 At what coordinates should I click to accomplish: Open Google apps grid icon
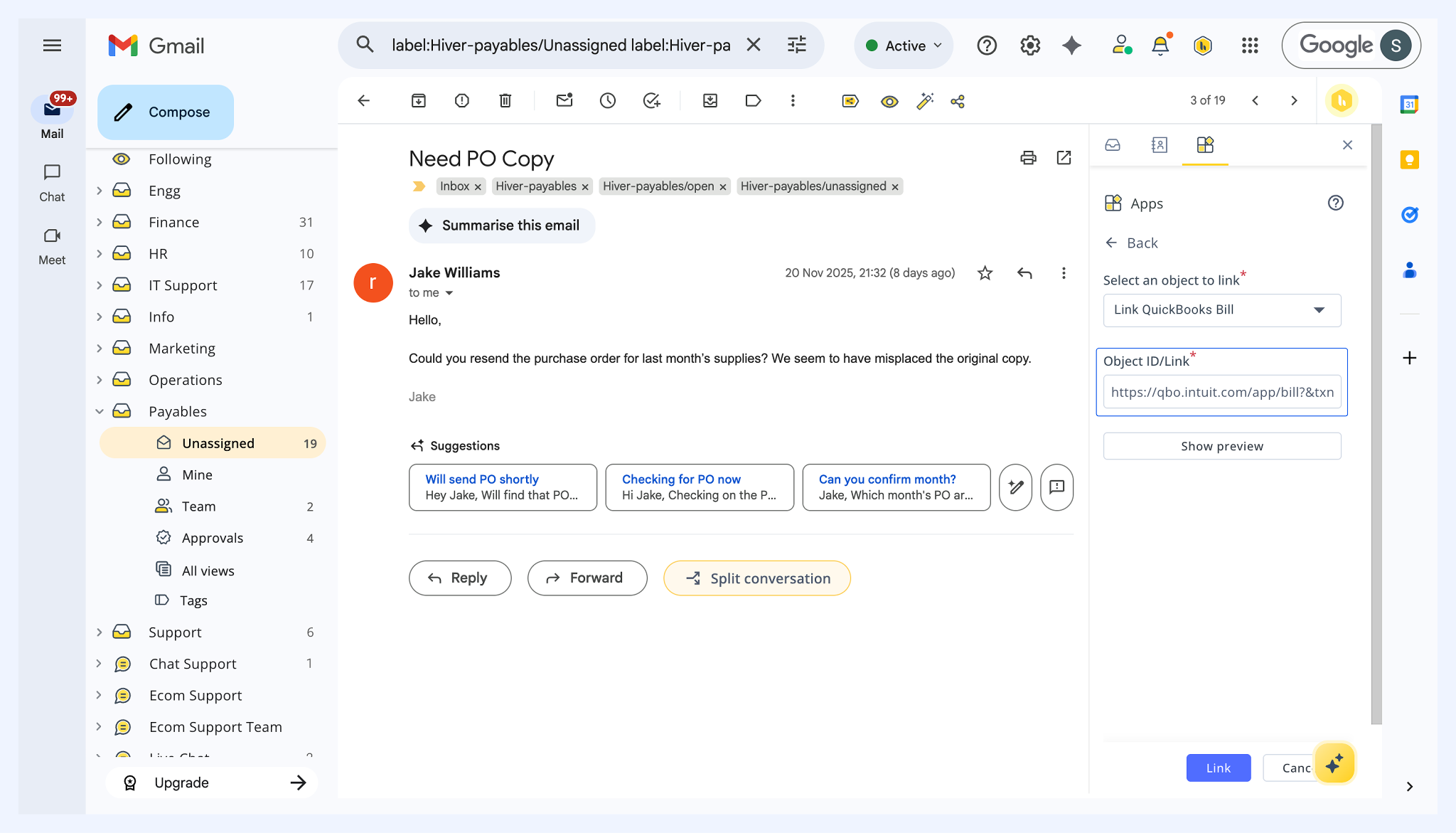click(x=1250, y=46)
